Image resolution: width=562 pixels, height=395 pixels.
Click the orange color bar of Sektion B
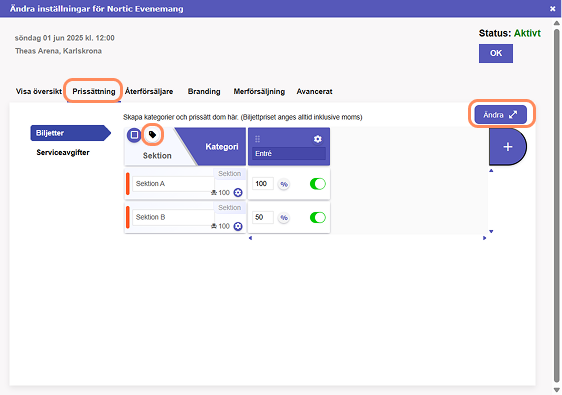pos(128,217)
